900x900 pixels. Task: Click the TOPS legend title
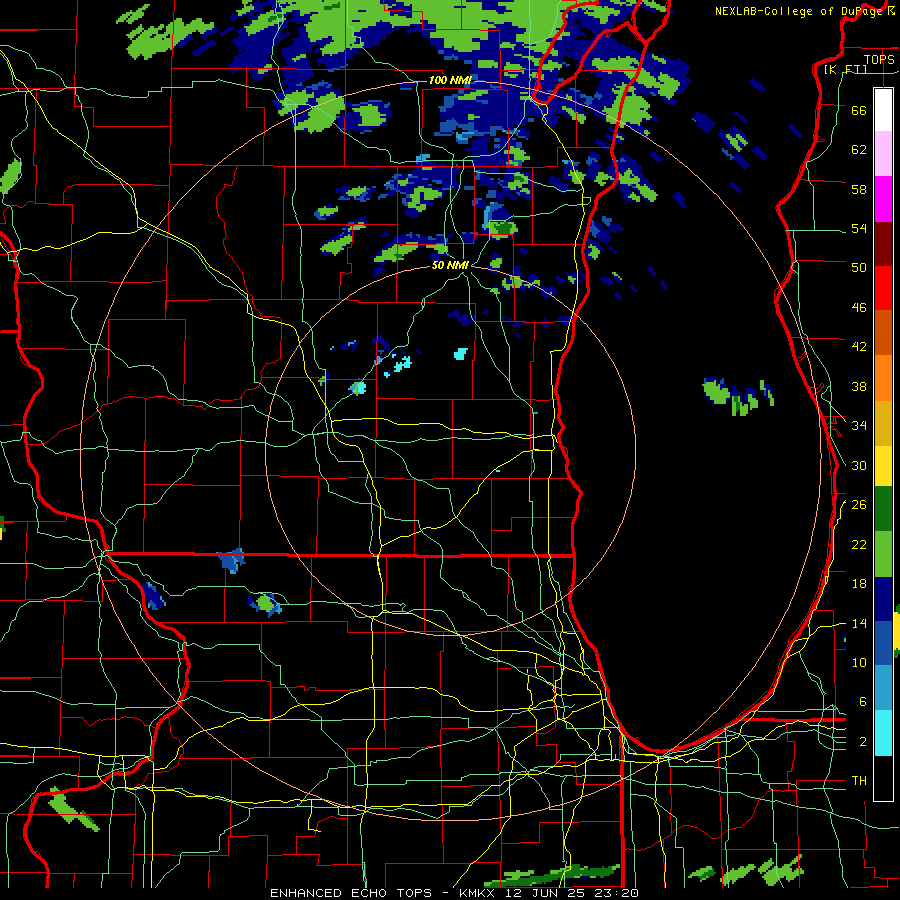pos(879,60)
